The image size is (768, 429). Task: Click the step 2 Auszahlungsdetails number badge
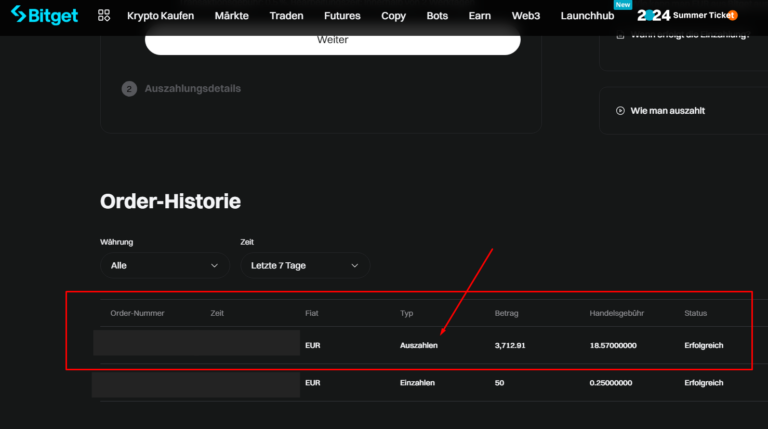coord(129,89)
